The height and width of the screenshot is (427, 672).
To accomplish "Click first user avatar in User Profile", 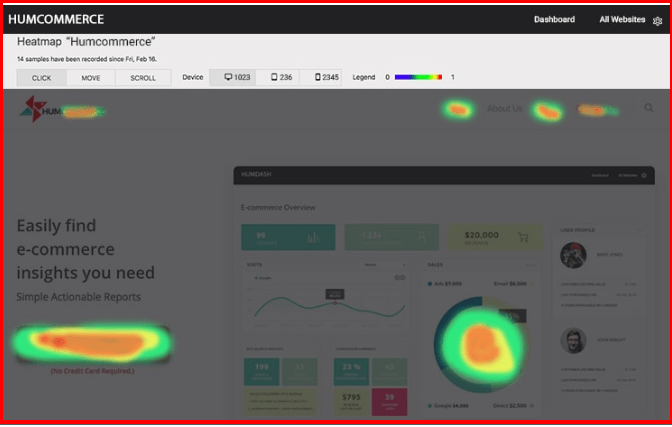I will (574, 256).
